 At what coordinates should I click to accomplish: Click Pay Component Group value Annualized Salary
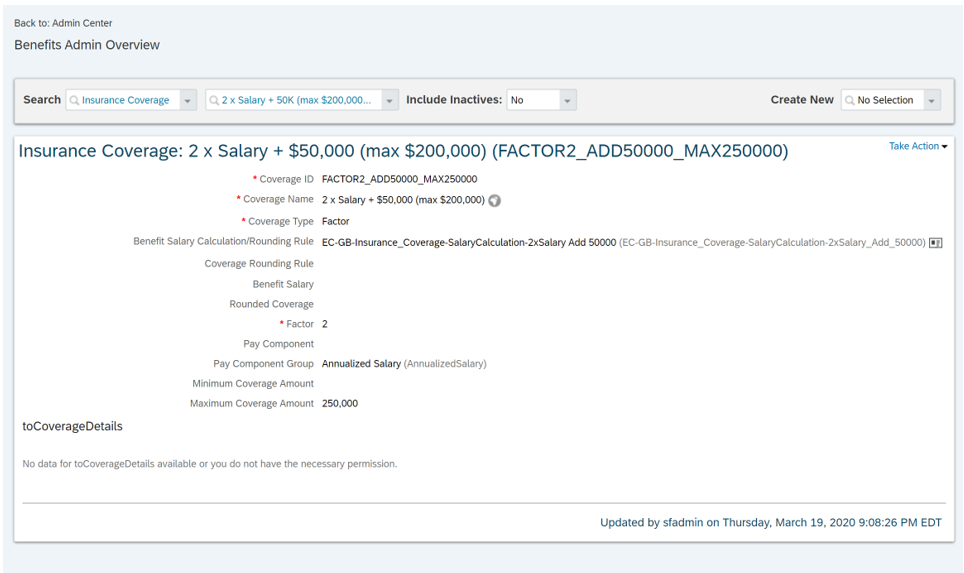(x=361, y=363)
